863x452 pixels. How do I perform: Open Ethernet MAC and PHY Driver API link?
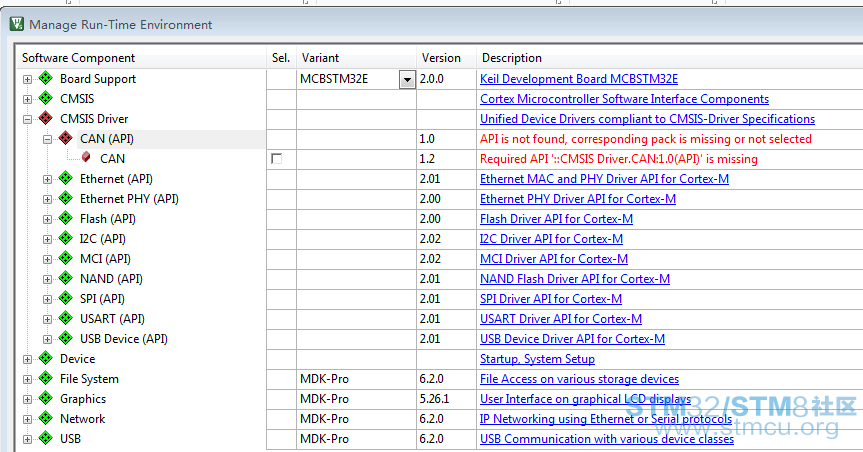(604, 178)
